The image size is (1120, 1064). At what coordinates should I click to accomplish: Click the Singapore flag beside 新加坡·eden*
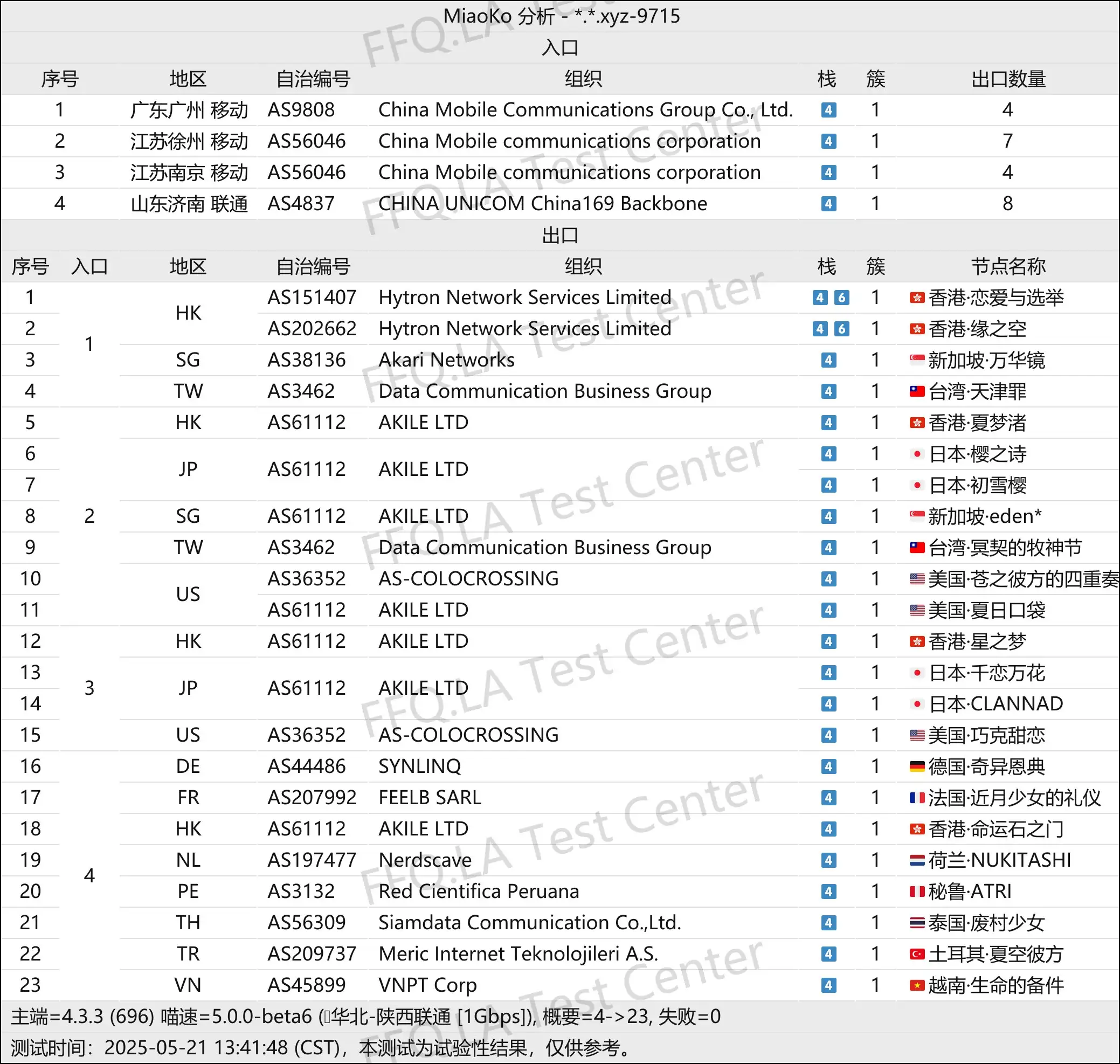click(x=917, y=516)
